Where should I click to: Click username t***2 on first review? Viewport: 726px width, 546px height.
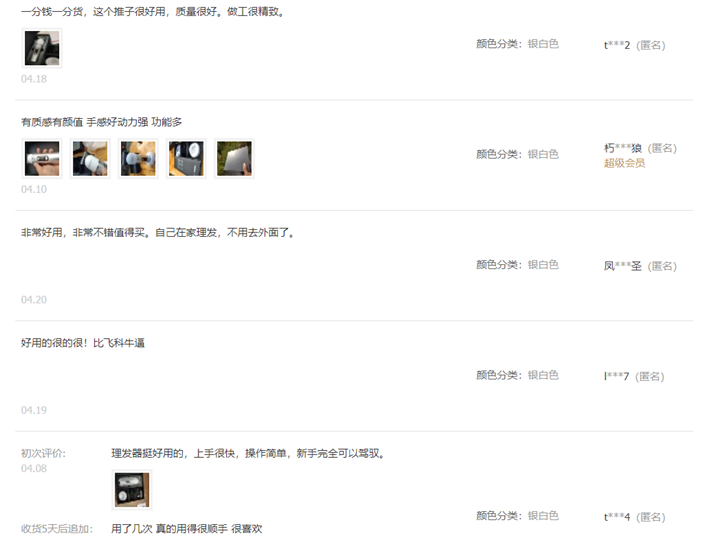coord(617,45)
